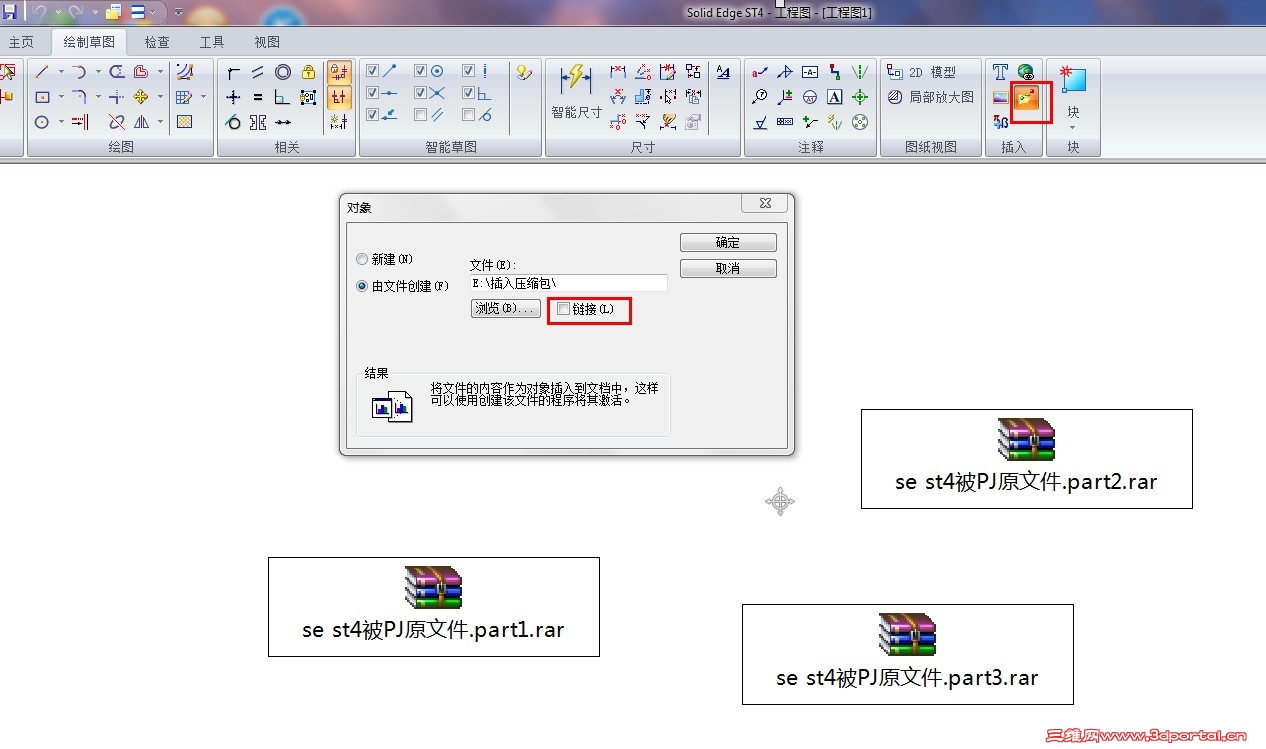This screenshot has height=749, width=1266.
Task: Click the Insert Object icon
Action: [x=1027, y=98]
